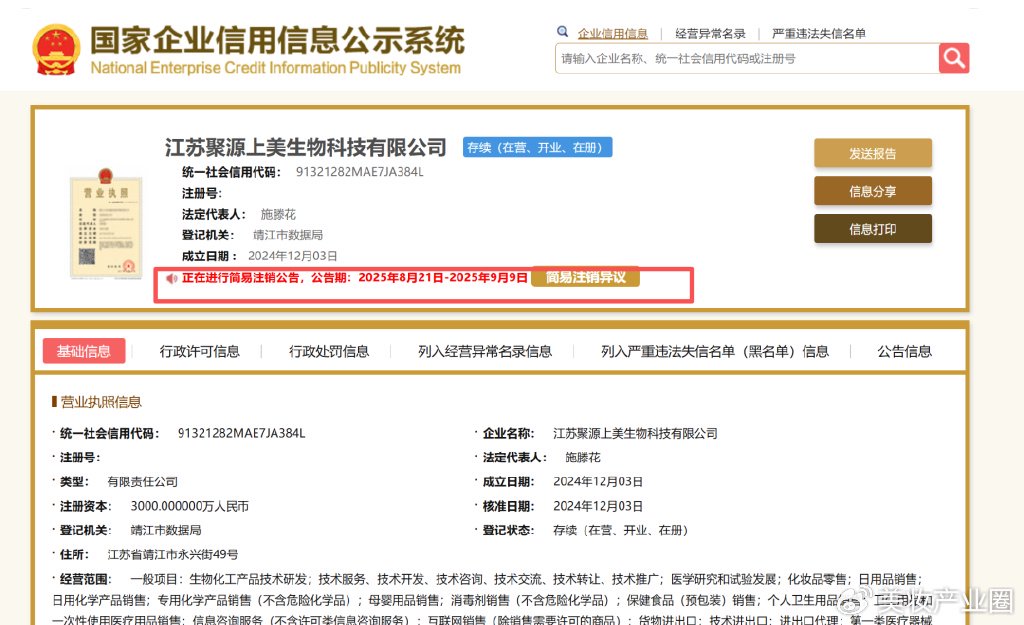Click the 登记机关 value in license section
The height and width of the screenshot is (625, 1024).
tap(166, 530)
